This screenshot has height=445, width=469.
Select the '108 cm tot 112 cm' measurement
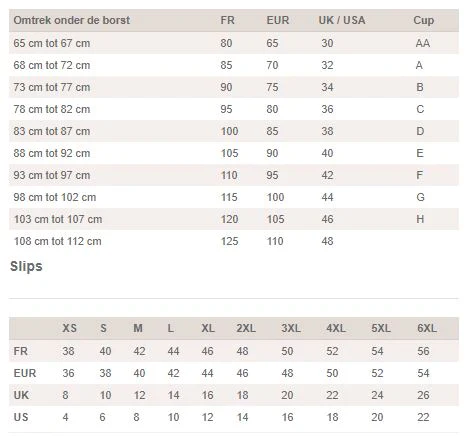pyautogui.click(x=58, y=241)
